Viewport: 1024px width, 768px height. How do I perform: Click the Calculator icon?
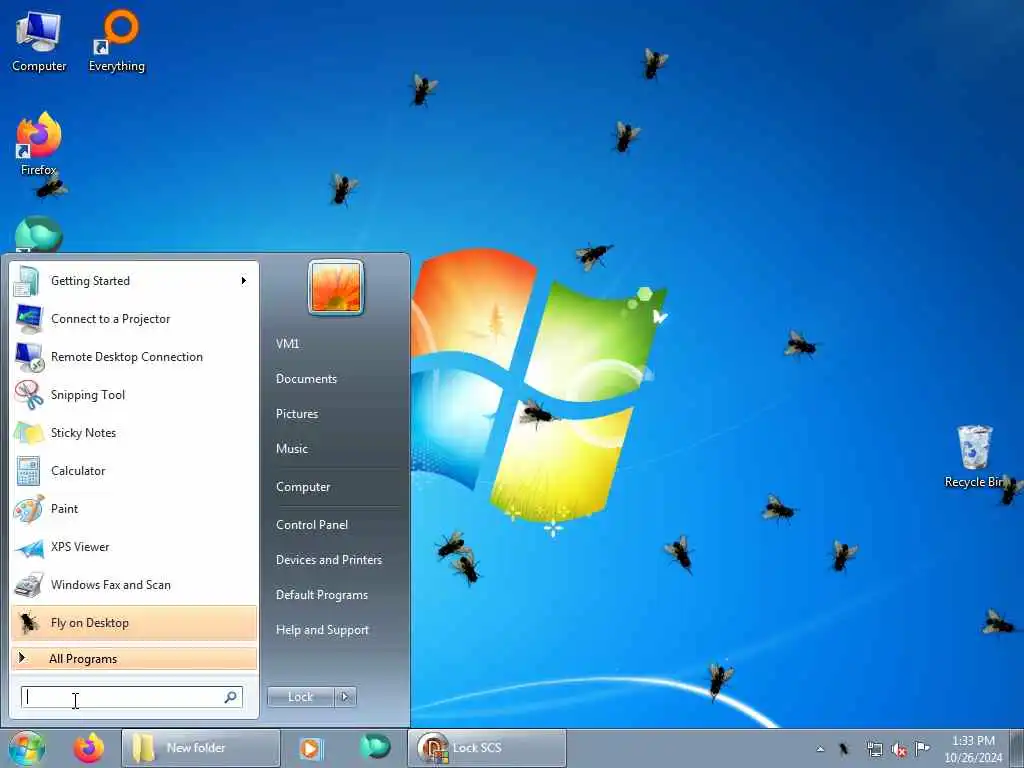pyautogui.click(x=29, y=471)
